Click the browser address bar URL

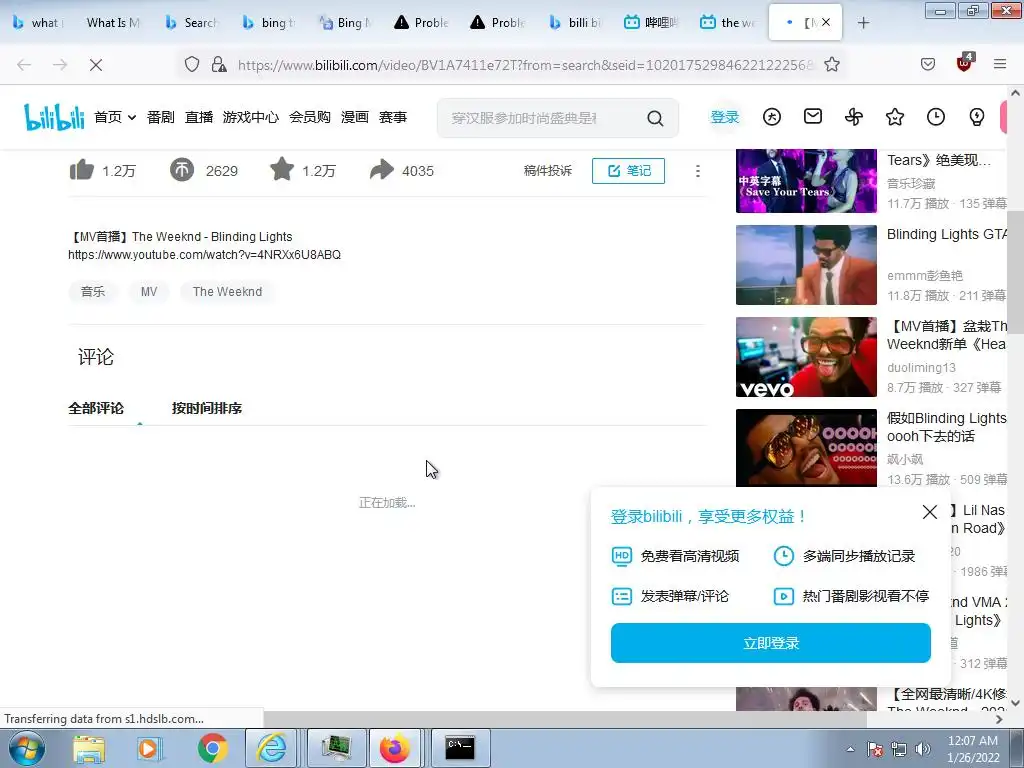click(526, 65)
